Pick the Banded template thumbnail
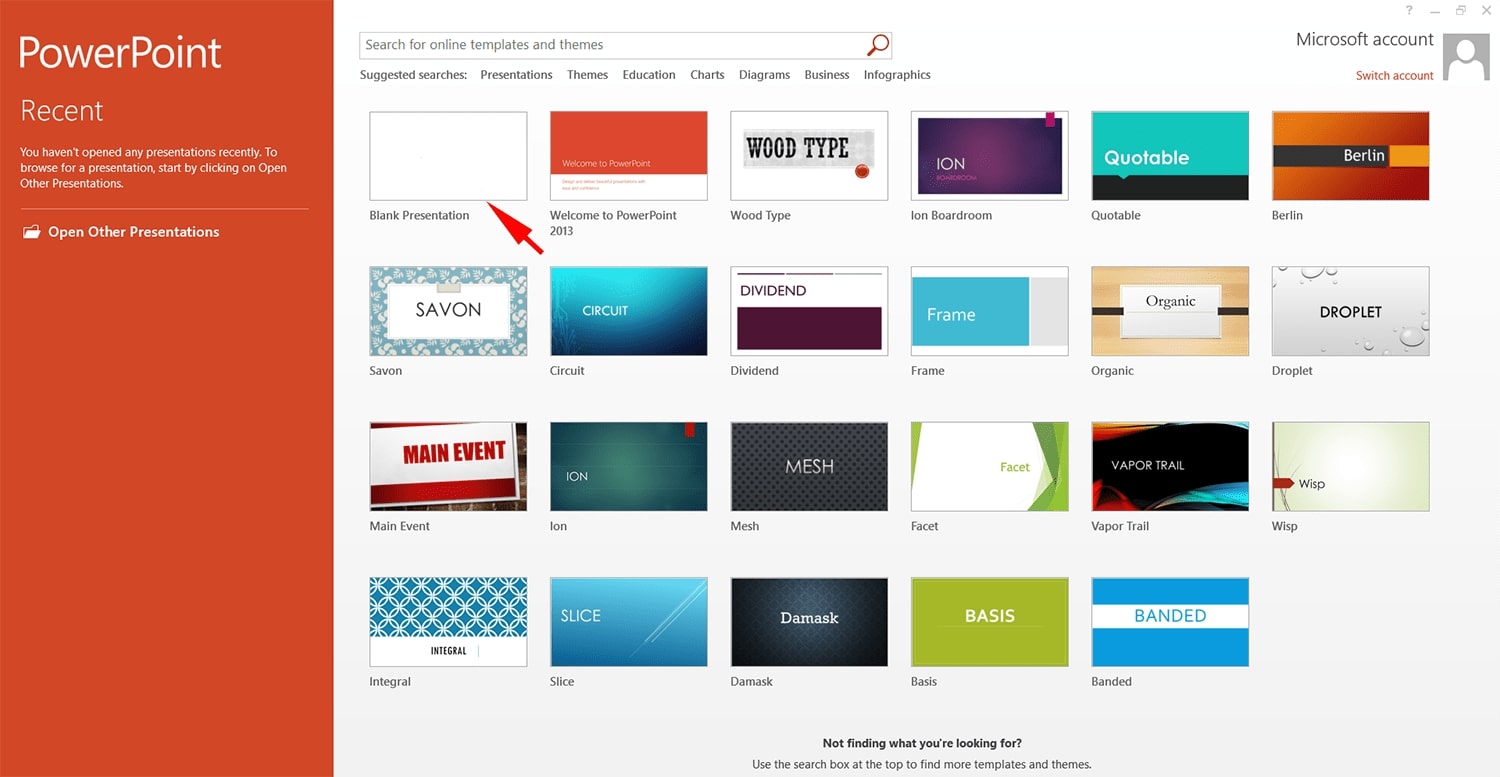Image resolution: width=1500 pixels, height=777 pixels. (x=1170, y=622)
